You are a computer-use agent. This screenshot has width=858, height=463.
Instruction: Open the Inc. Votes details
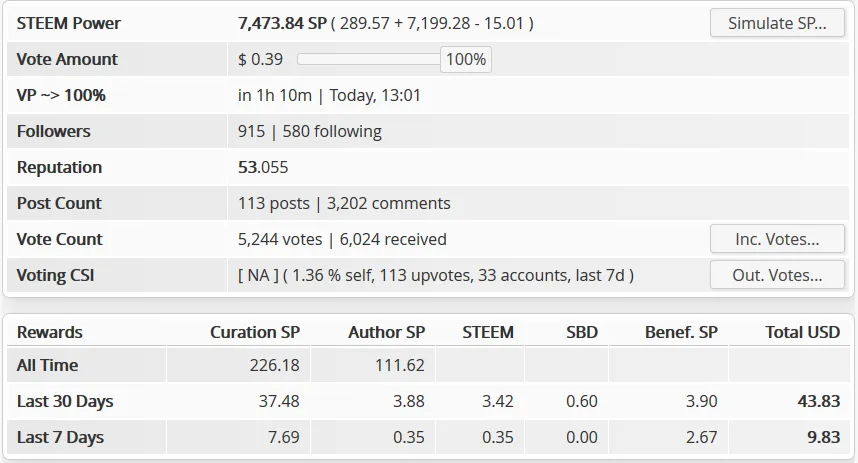click(777, 239)
